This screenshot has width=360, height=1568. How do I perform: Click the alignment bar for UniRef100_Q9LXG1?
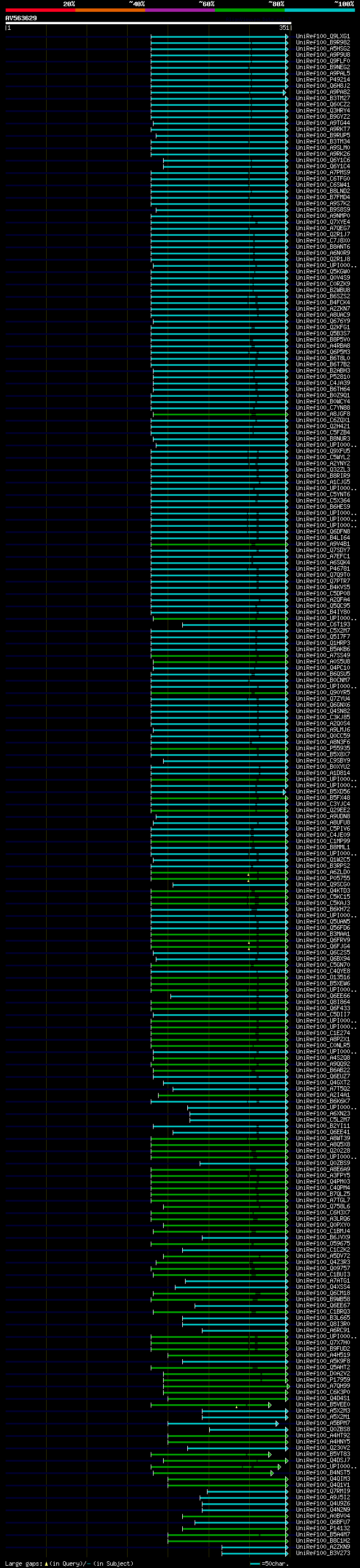click(219, 37)
